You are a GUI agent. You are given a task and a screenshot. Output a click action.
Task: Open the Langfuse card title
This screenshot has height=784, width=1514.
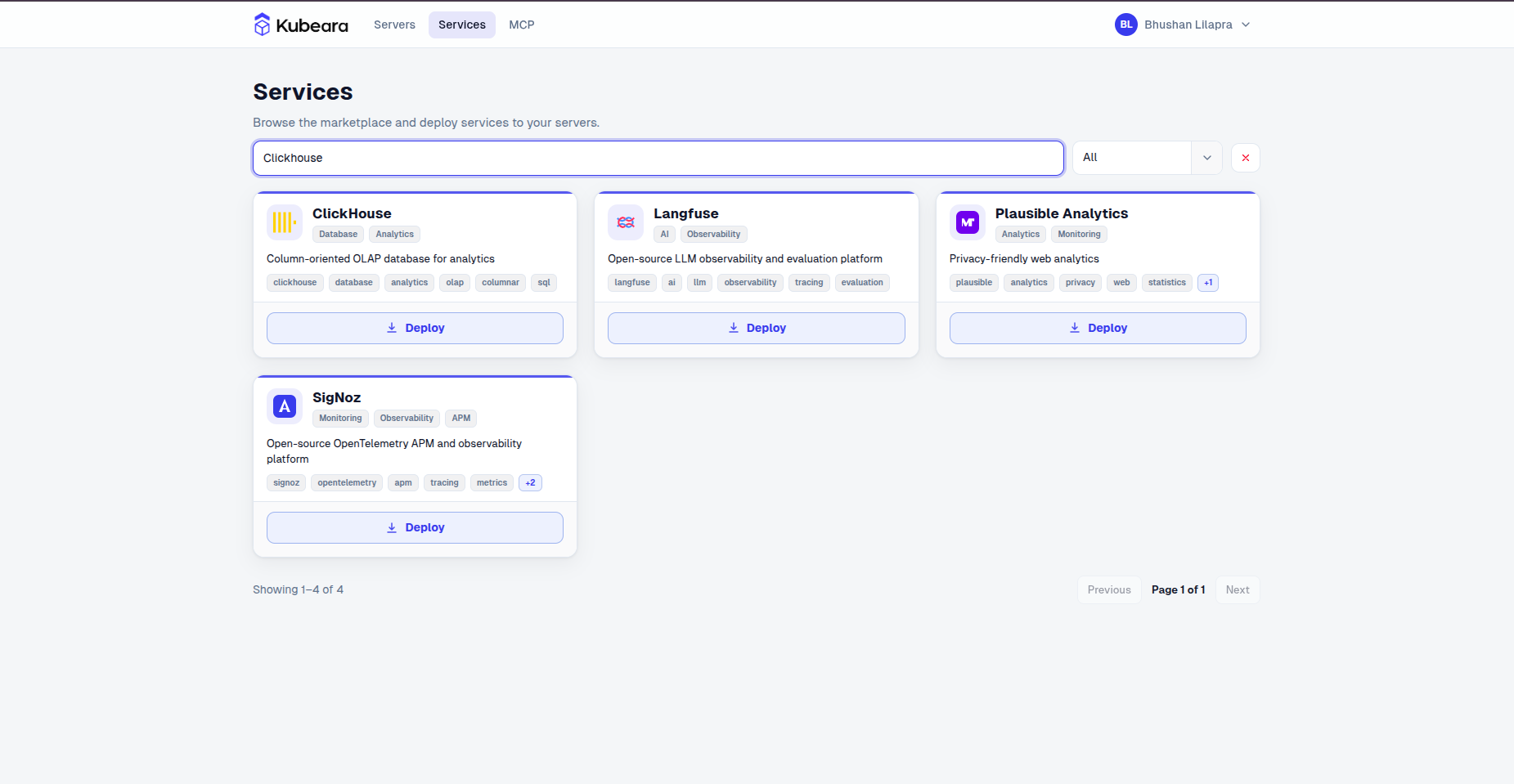[686, 213]
